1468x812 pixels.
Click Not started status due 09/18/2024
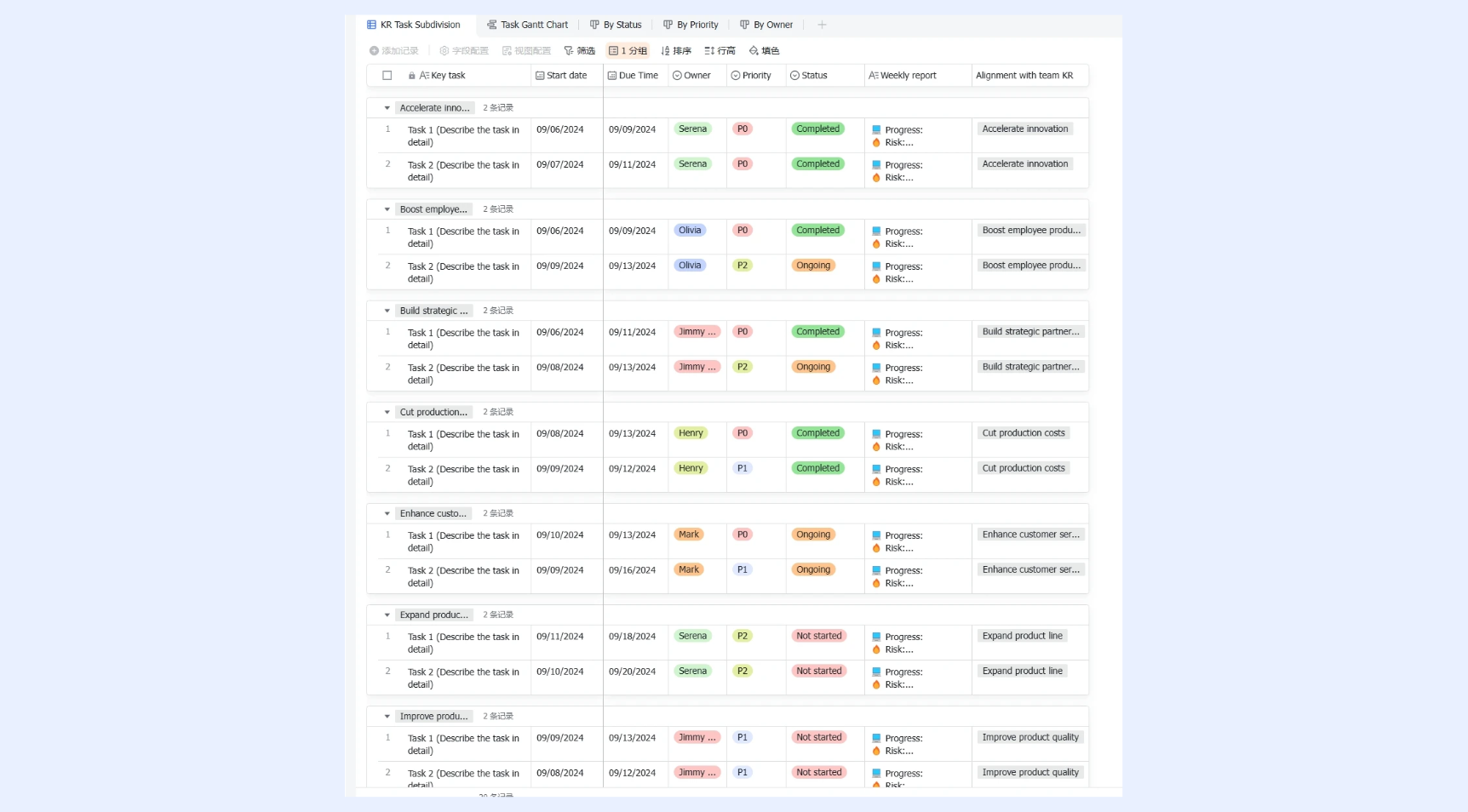pos(819,636)
